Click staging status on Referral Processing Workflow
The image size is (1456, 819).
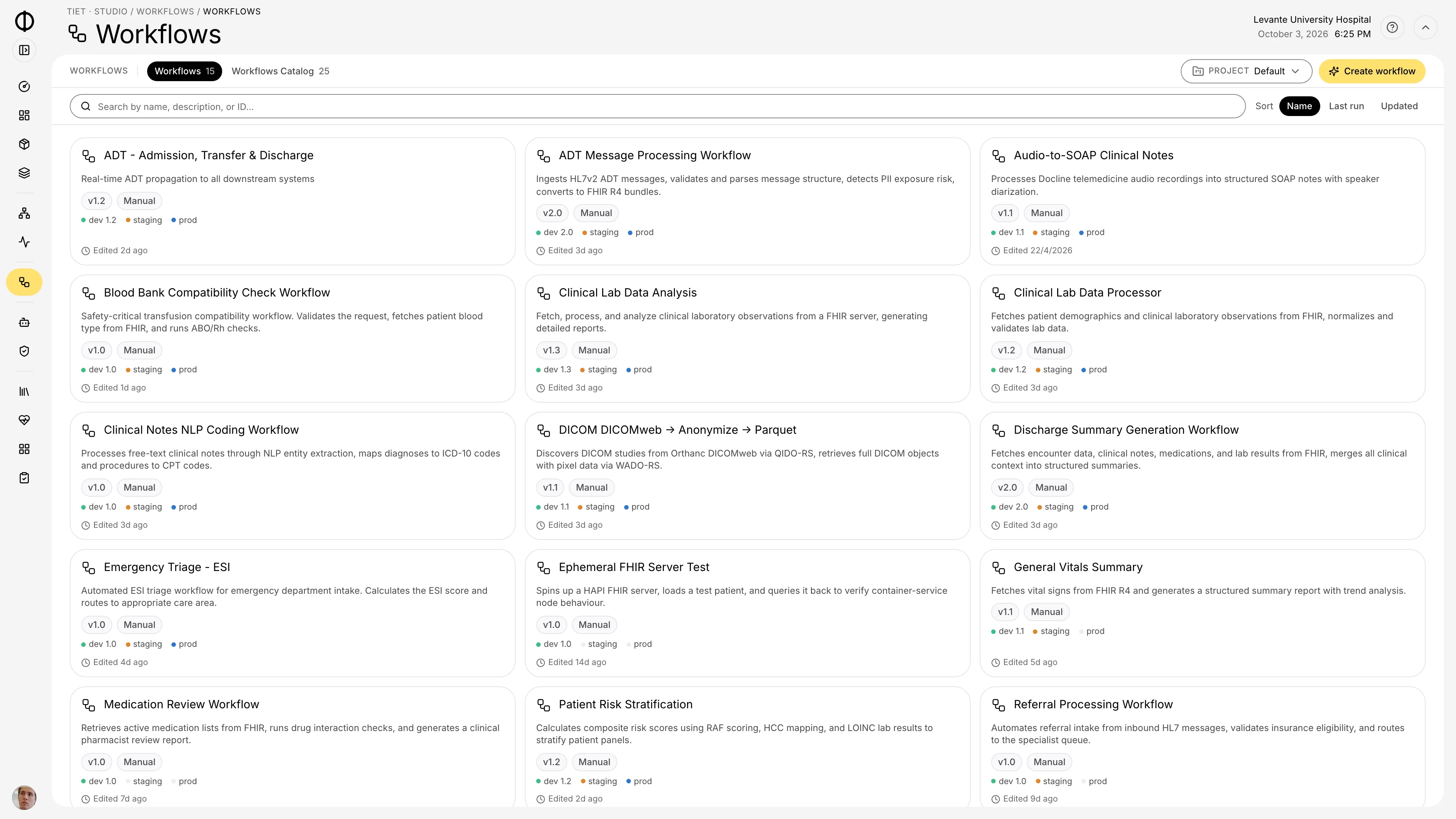pos(1054,782)
